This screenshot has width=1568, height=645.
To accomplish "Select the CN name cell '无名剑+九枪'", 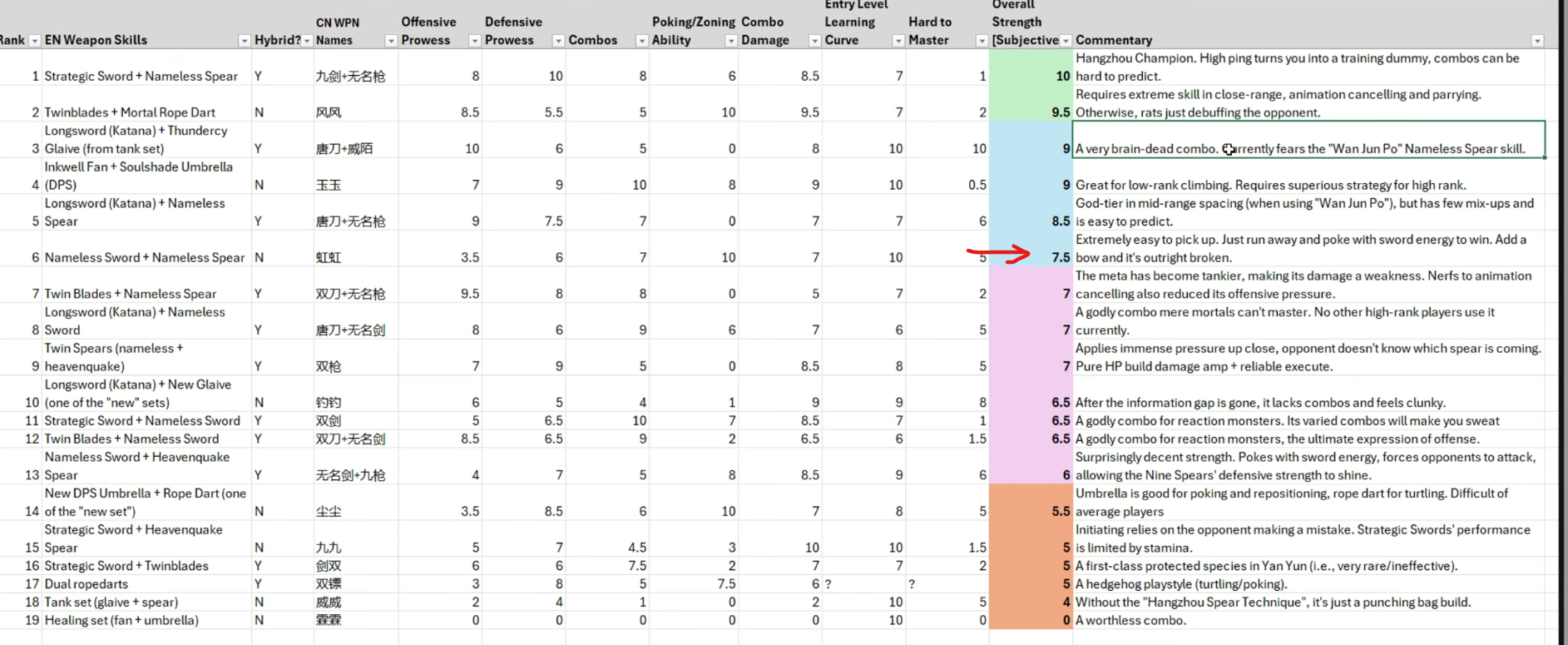I will 356,466.
